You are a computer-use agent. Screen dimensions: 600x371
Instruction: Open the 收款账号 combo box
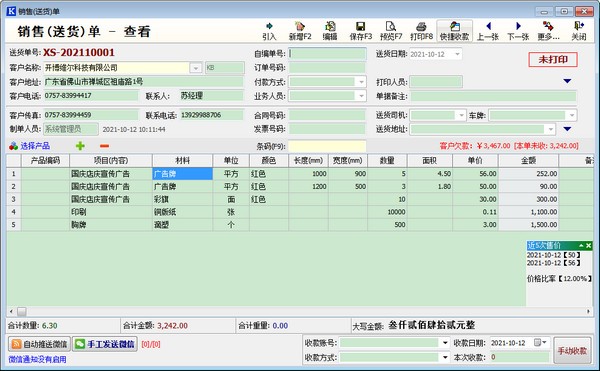pos(445,343)
